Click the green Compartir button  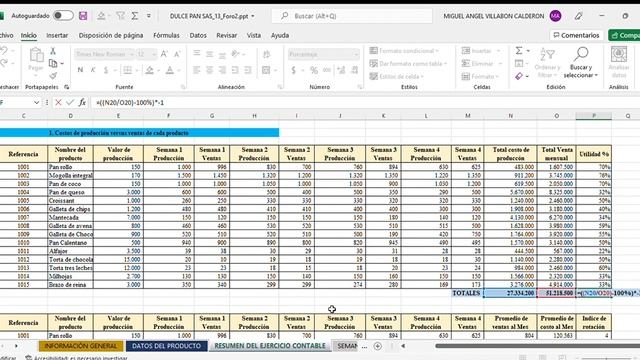[624, 36]
